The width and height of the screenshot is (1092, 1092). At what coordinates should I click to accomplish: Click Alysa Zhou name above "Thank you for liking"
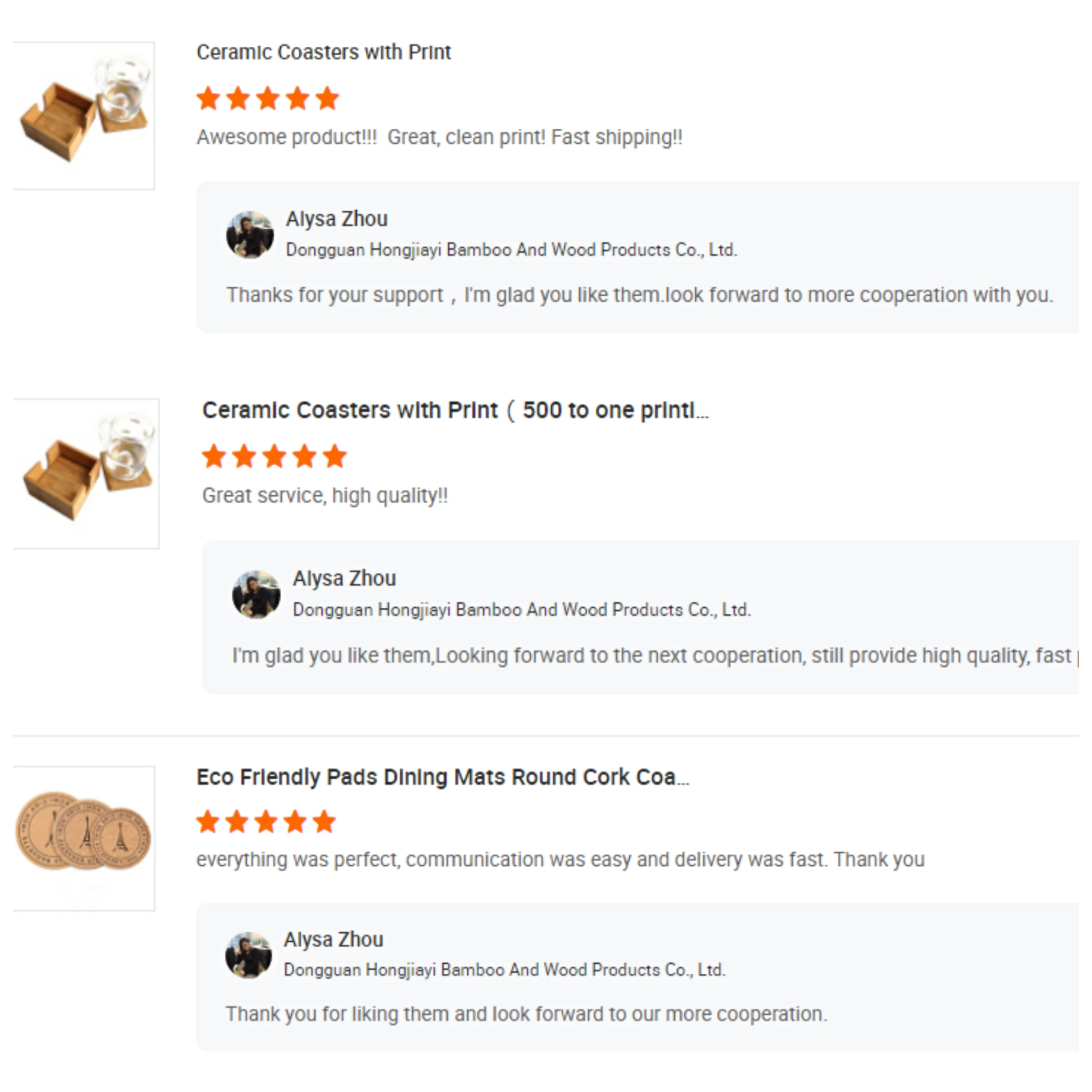(334, 940)
